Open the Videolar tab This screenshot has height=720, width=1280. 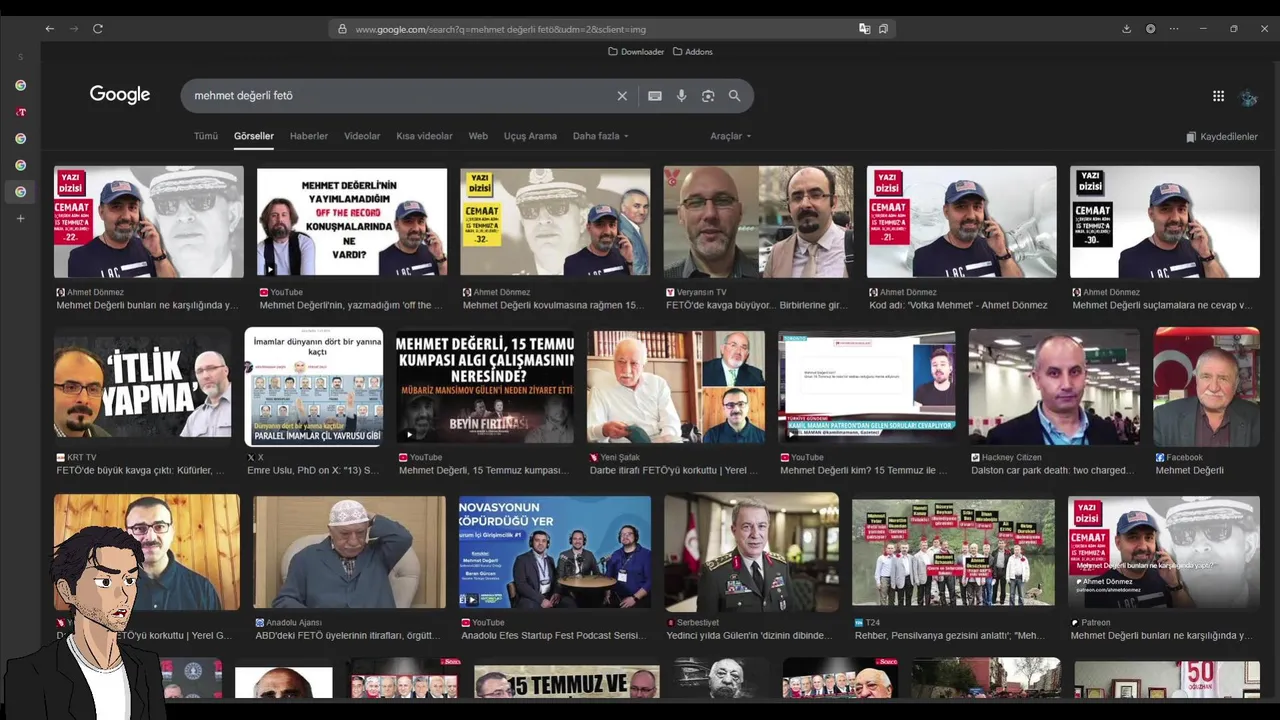tap(362, 136)
